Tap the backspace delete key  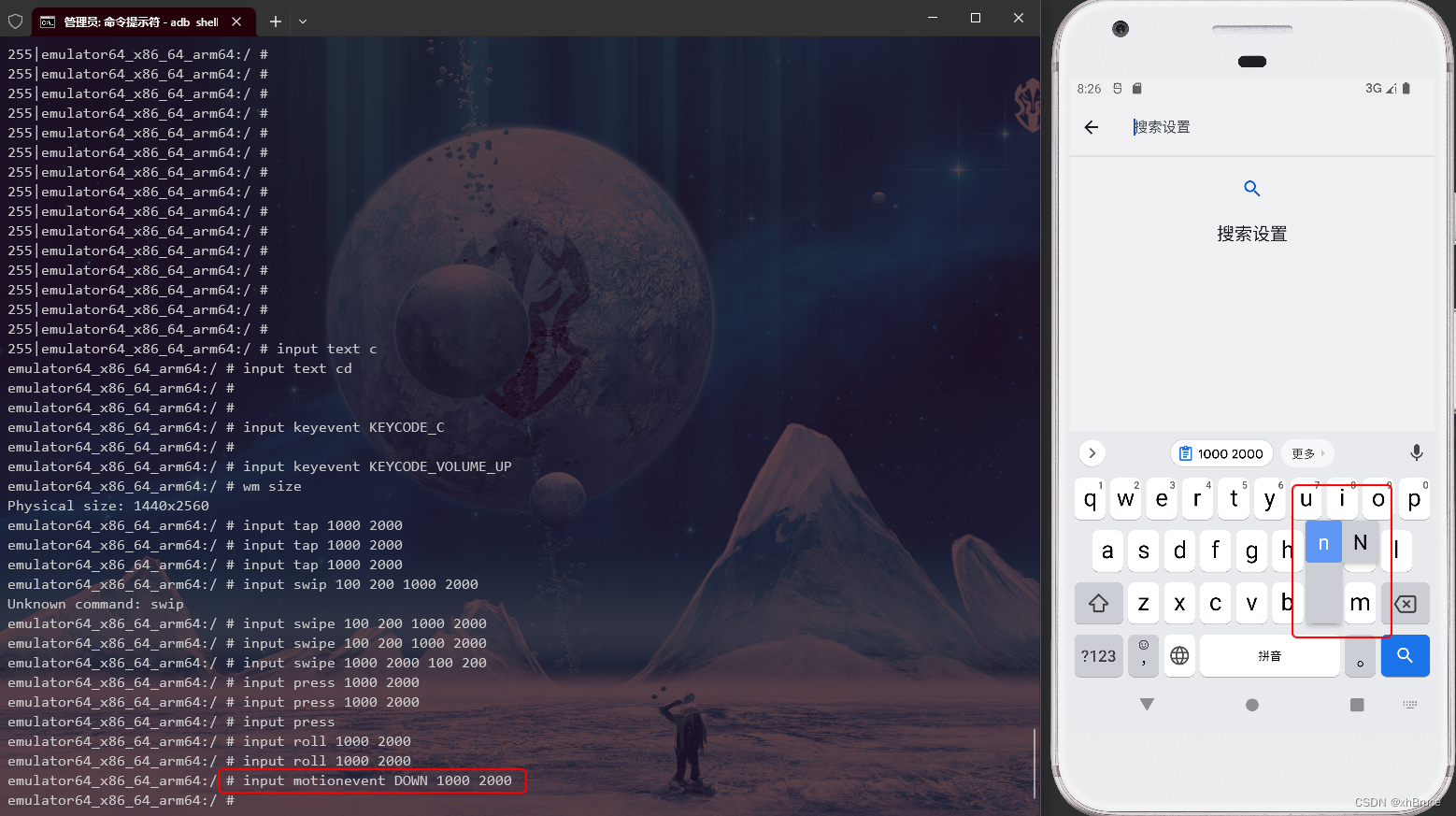(x=1406, y=604)
